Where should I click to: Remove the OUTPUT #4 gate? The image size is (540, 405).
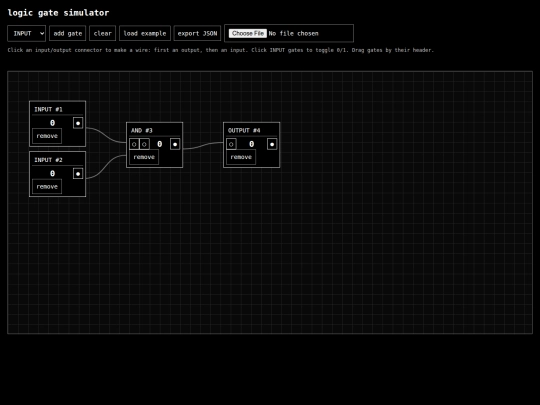point(241,157)
